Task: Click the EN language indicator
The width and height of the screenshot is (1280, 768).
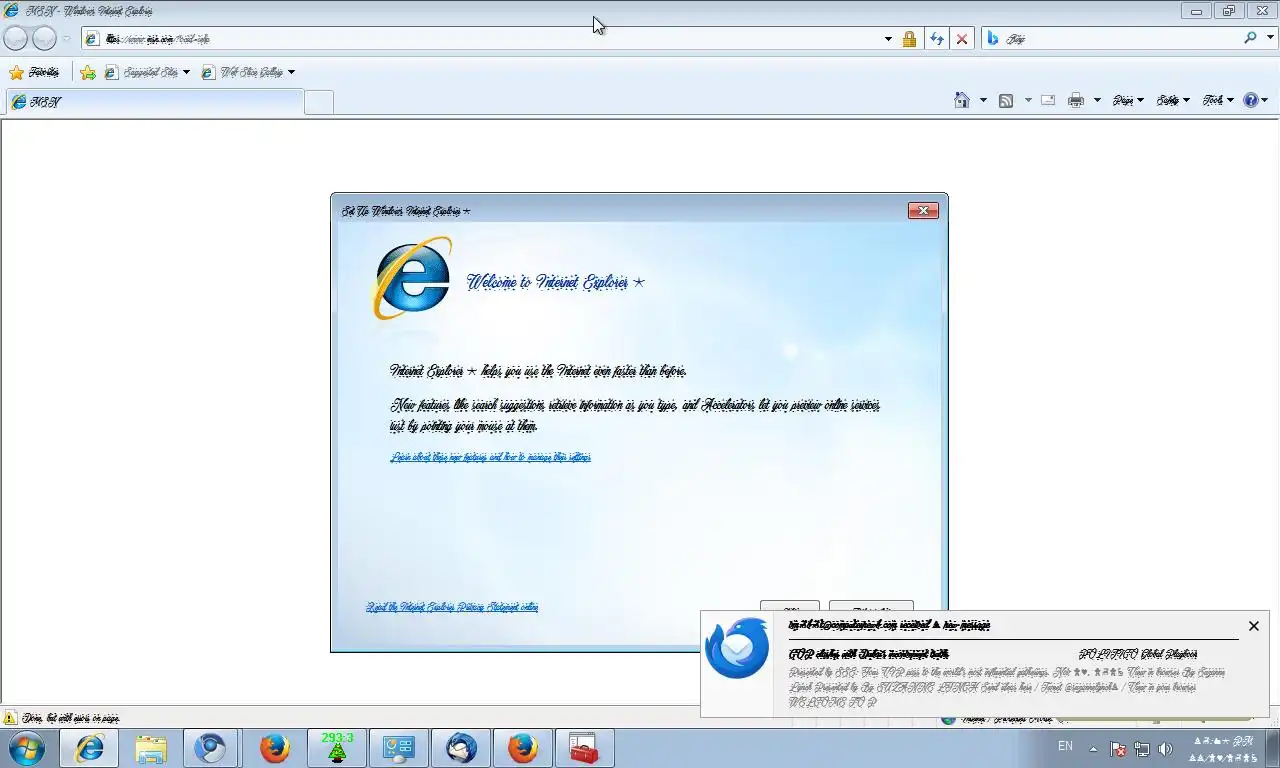Action: [1065, 747]
